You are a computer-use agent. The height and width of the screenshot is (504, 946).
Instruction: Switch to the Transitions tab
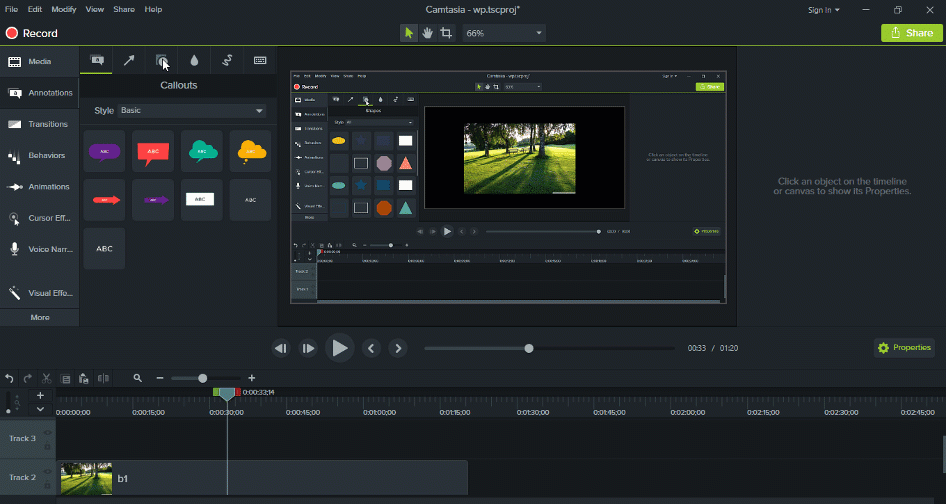pyautogui.click(x=39, y=125)
